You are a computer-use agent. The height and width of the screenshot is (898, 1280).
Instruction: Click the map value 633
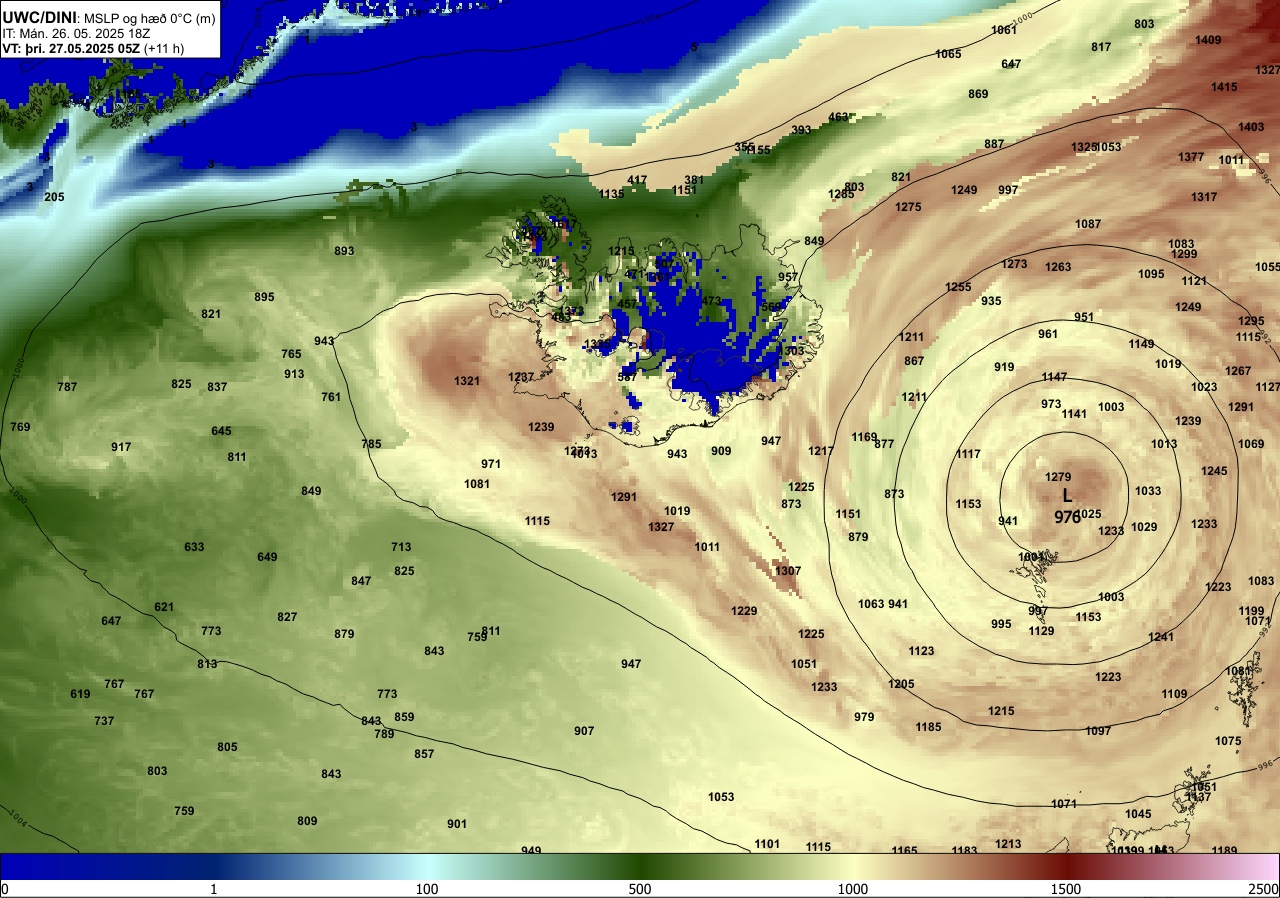(x=194, y=547)
